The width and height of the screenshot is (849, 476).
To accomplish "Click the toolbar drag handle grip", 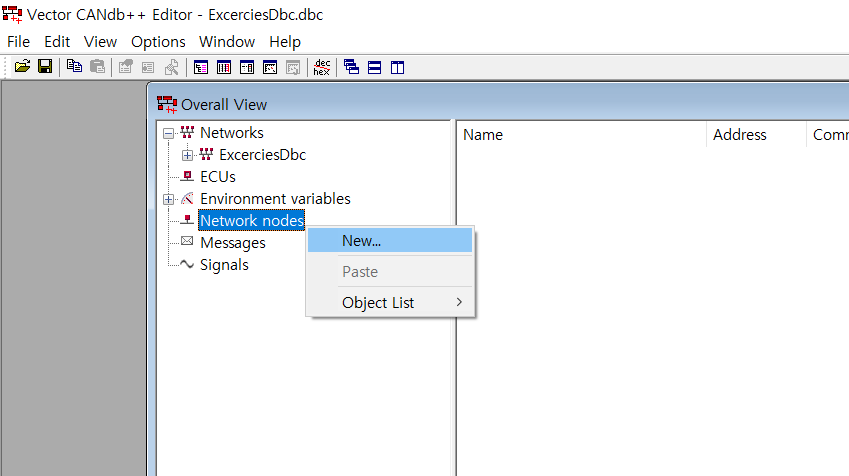I will pos(6,67).
